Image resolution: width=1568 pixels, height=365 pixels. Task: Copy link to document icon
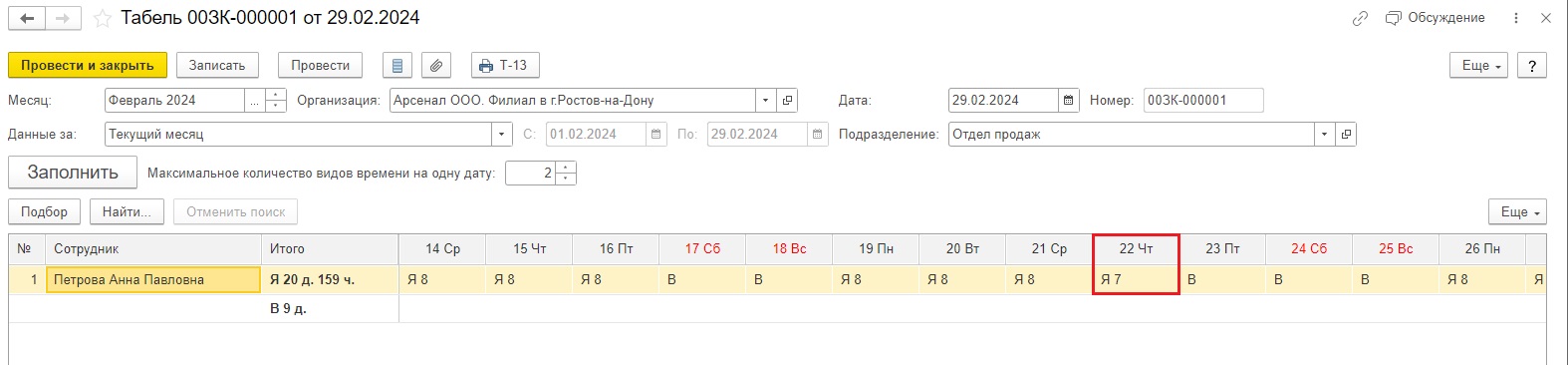click(1360, 18)
